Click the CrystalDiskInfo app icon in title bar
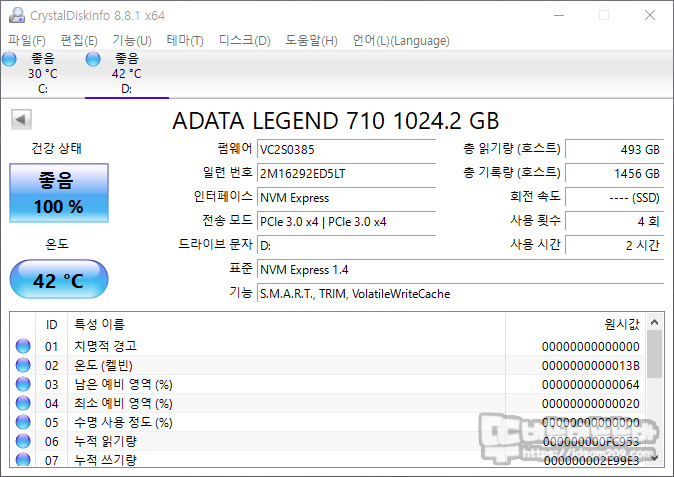This screenshot has height=477, width=674. click(17, 15)
